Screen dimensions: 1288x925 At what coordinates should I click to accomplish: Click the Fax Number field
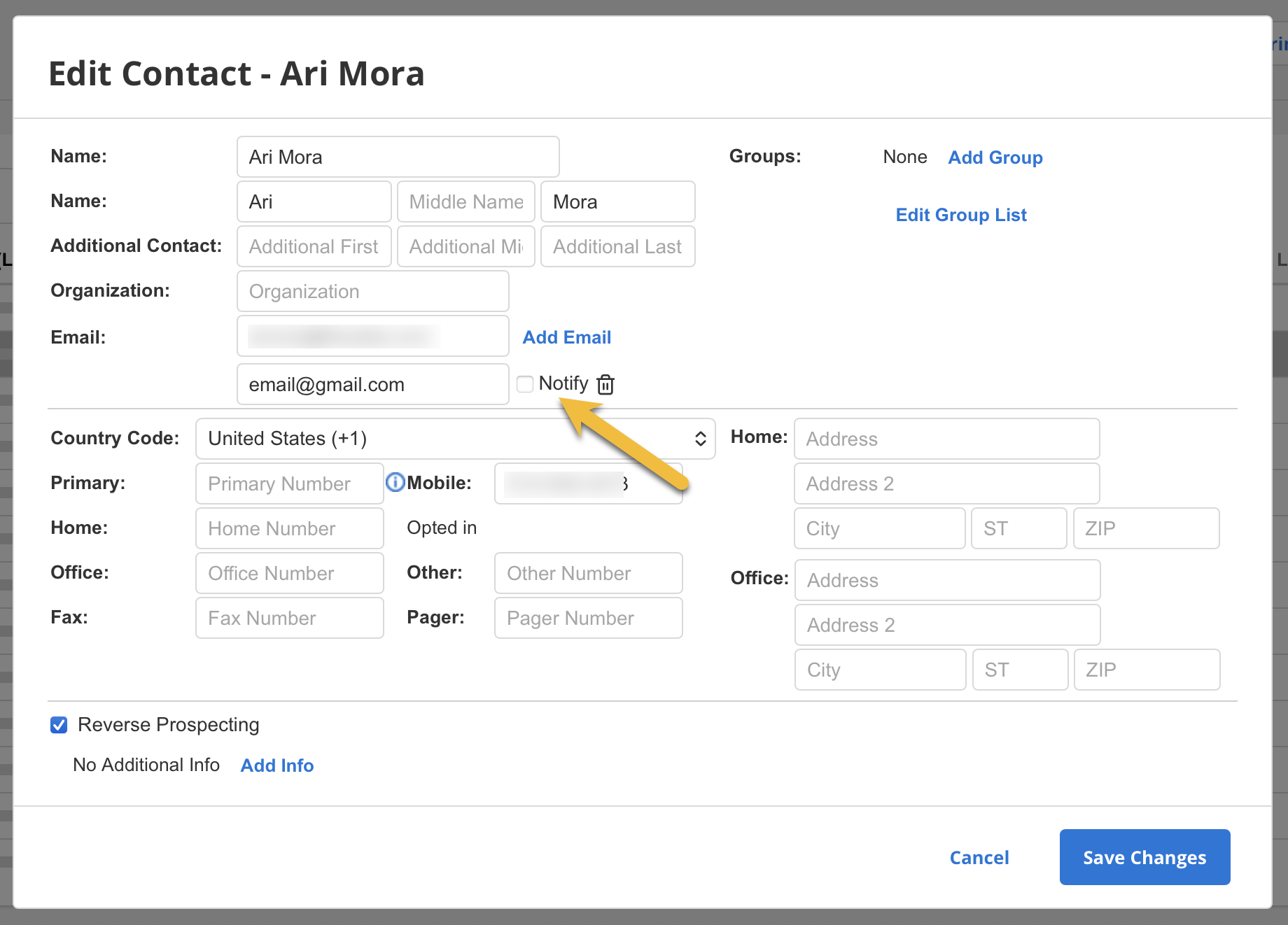click(x=290, y=618)
